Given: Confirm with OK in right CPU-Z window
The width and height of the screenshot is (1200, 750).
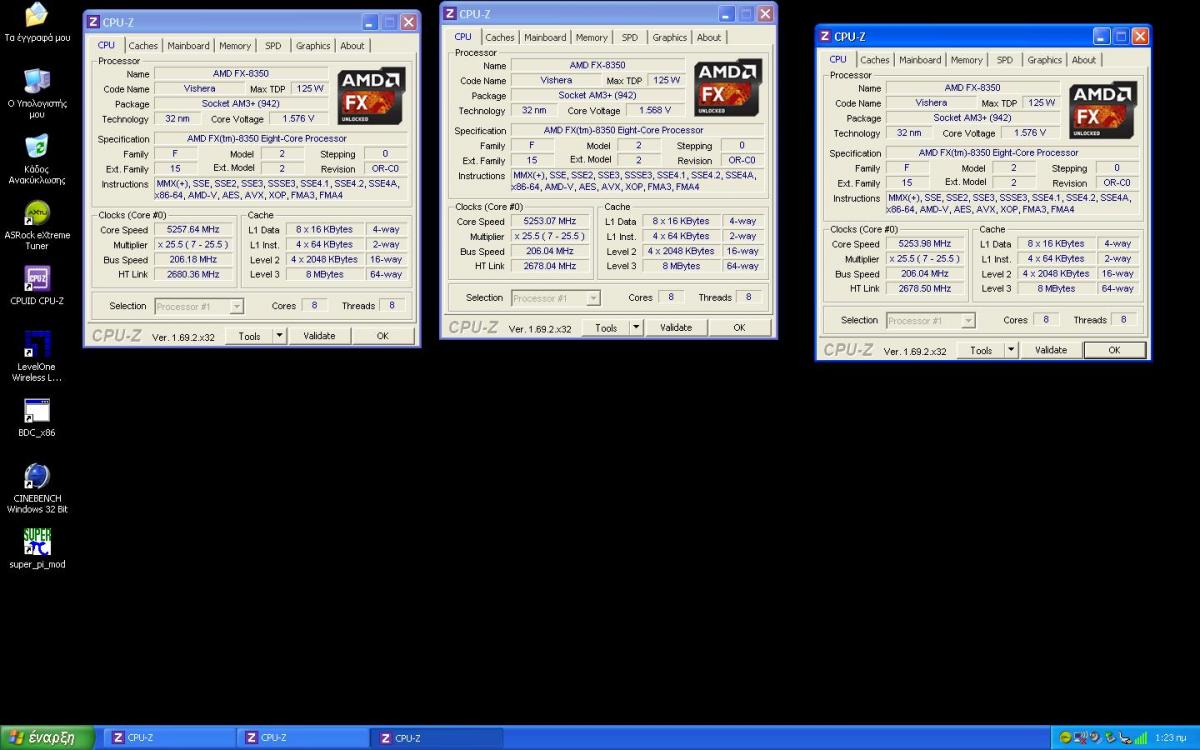Looking at the screenshot, I should pos(1114,350).
